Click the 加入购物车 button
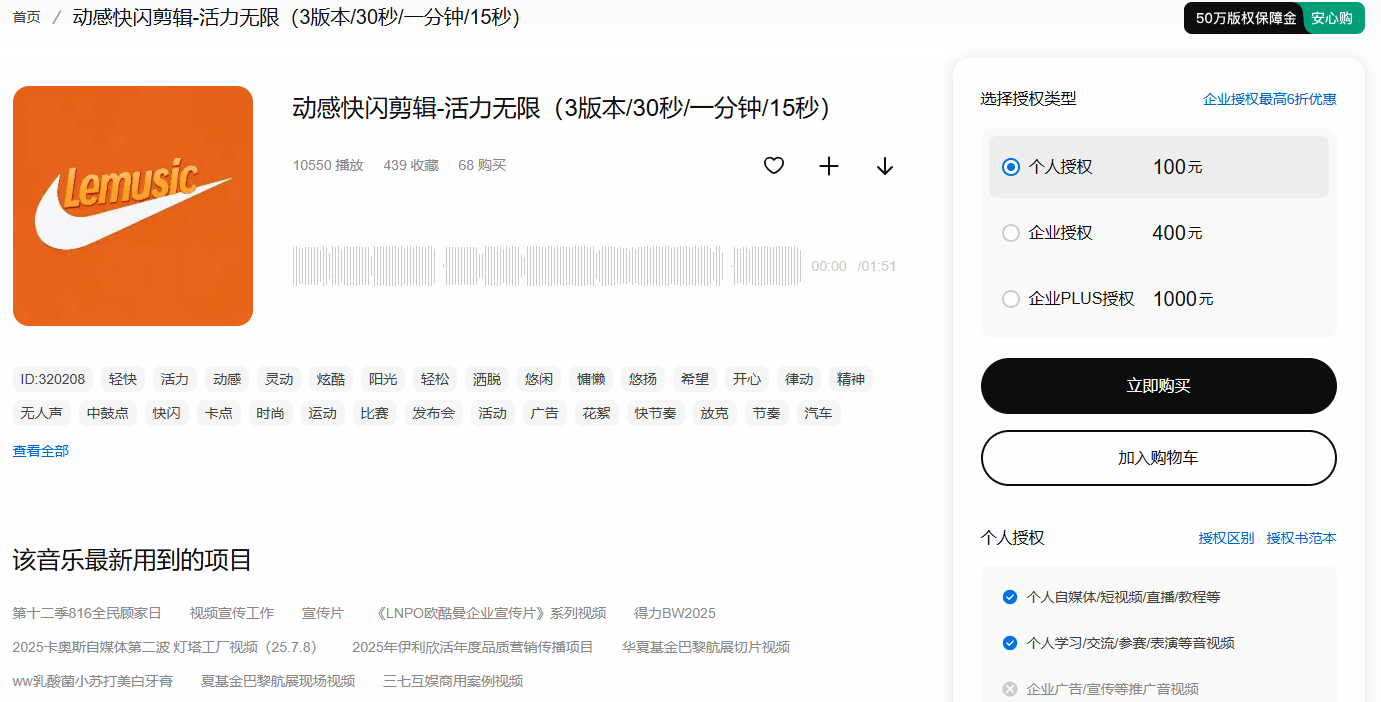This screenshot has width=1381, height=702. click(1159, 458)
